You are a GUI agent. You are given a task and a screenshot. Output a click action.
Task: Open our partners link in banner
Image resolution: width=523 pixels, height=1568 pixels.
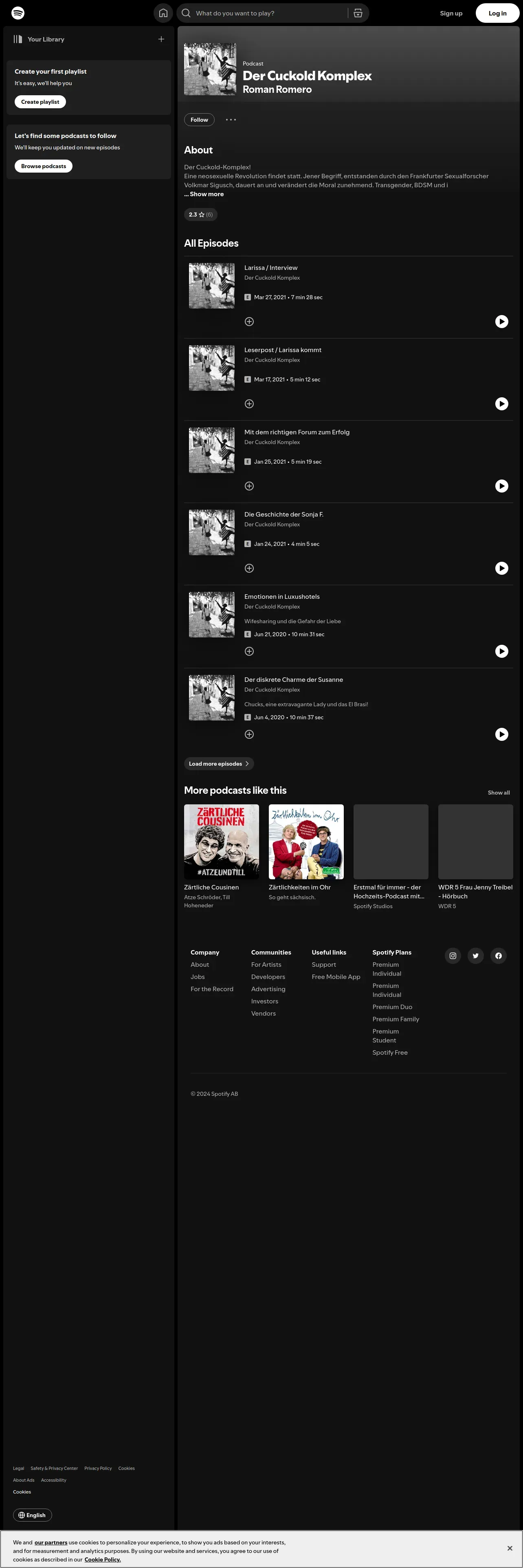pyautogui.click(x=51, y=1542)
